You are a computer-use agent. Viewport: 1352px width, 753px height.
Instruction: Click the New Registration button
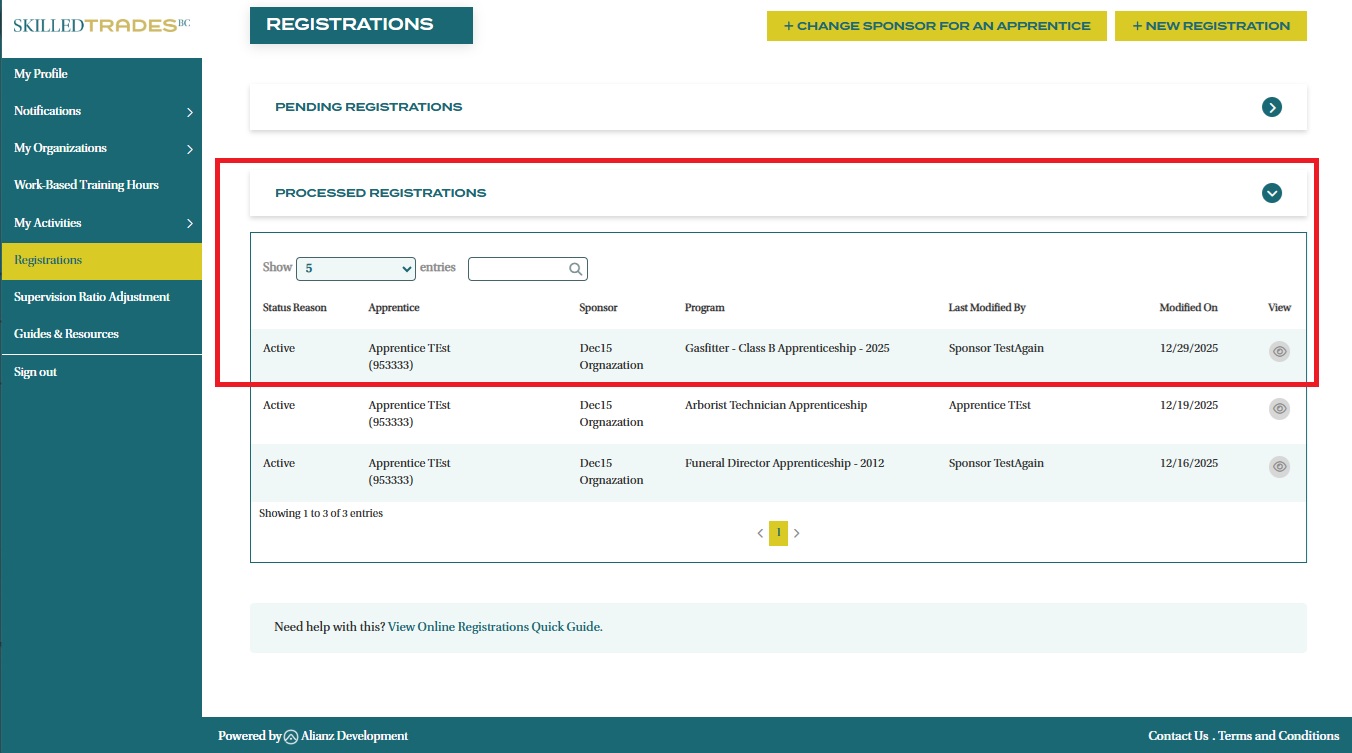point(1210,26)
